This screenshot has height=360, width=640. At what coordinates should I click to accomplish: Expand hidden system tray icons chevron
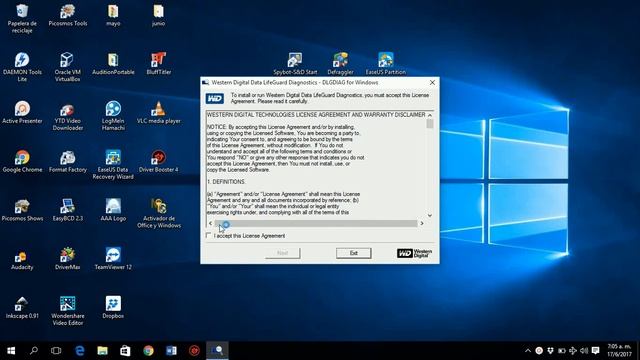(528, 351)
